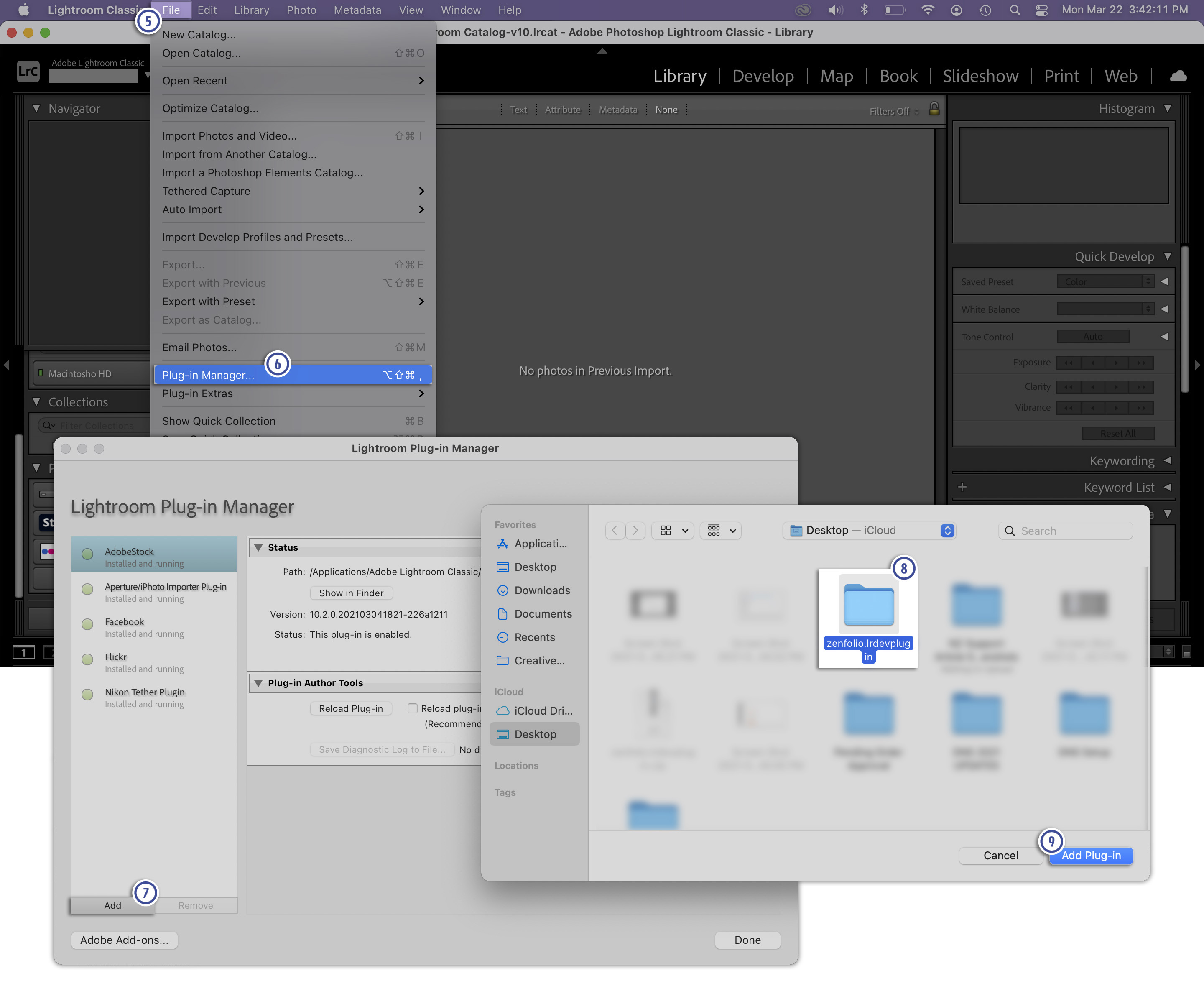Enable Reload plug-in on each export checkbox
The image size is (1204, 981).
(413, 708)
